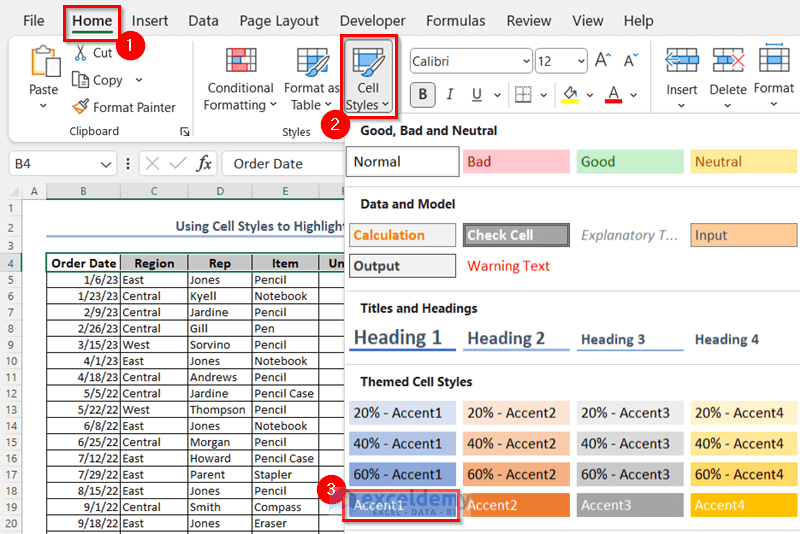Toggle Italic formatting
Image resolution: width=800 pixels, height=534 pixels.
[449, 94]
